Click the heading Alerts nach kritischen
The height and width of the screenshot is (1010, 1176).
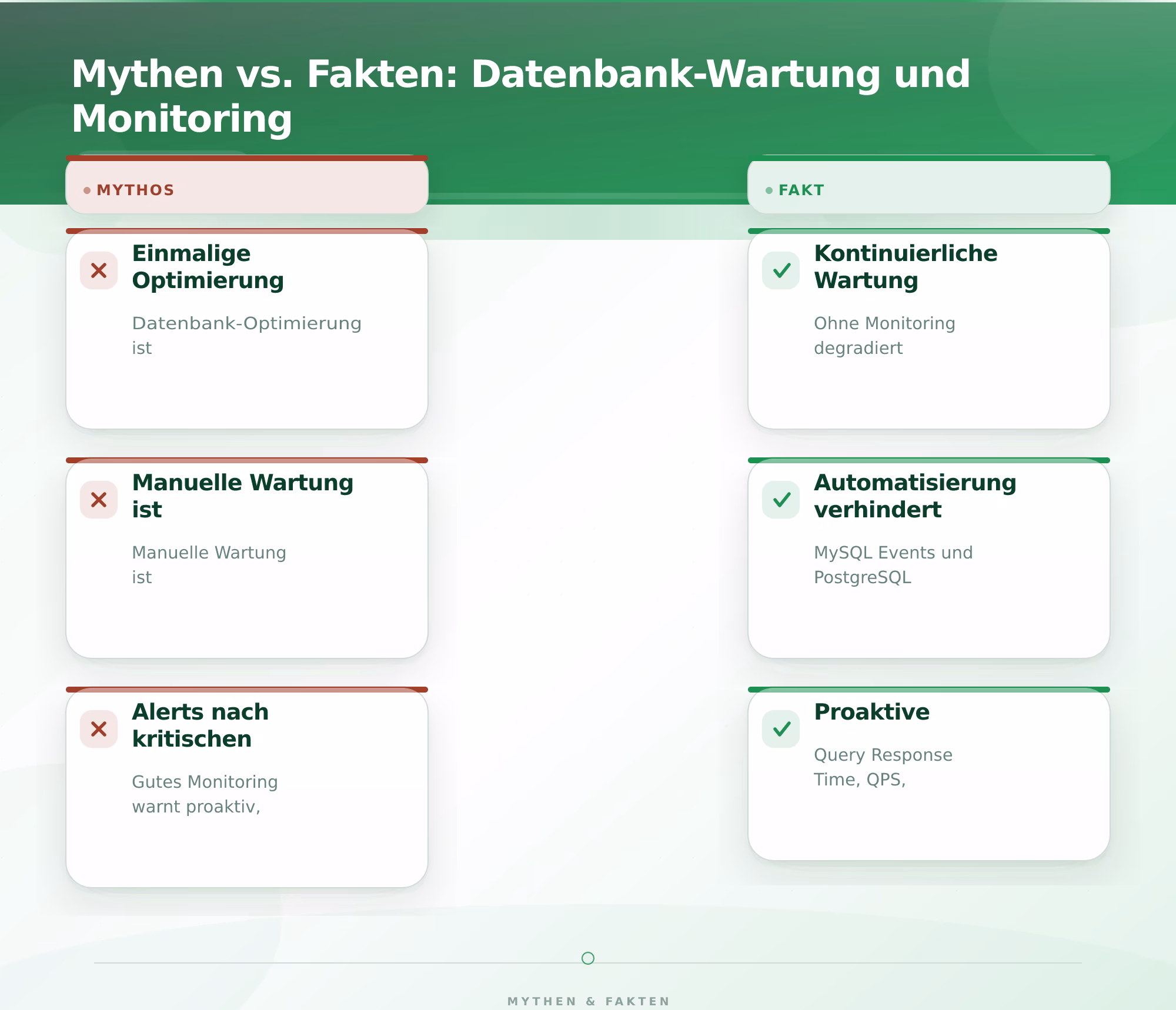201,725
